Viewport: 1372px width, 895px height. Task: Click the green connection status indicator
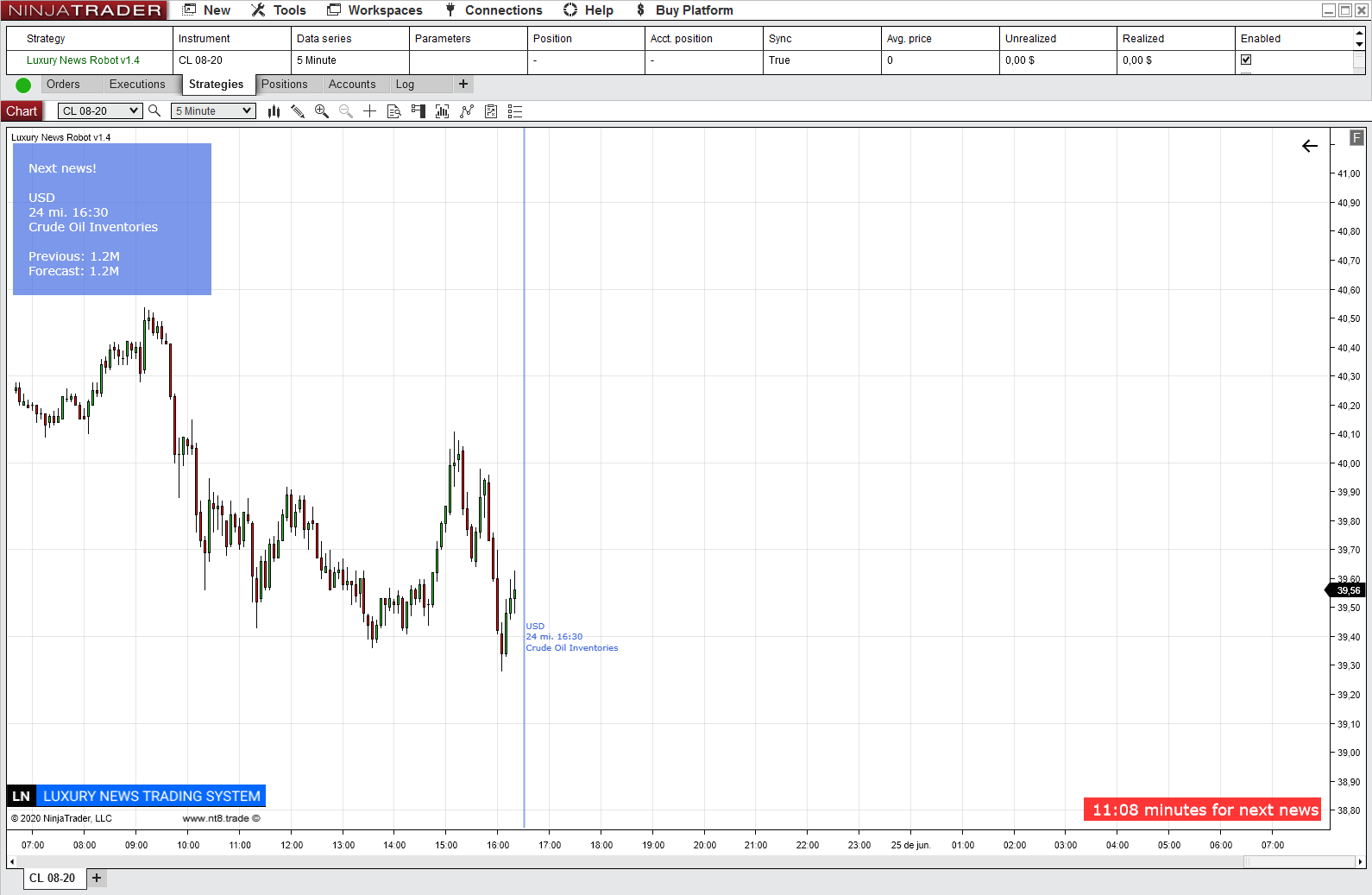point(23,85)
